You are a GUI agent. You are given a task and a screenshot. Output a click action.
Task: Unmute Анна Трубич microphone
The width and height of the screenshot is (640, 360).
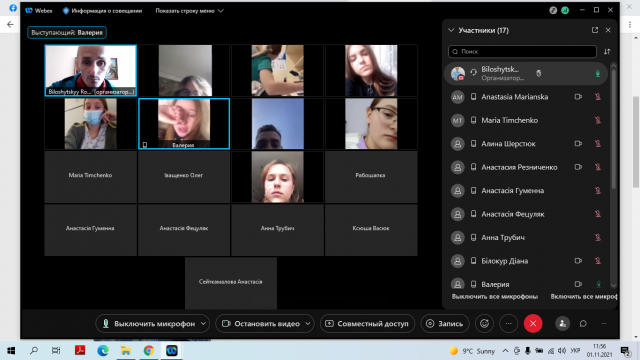tap(598, 238)
